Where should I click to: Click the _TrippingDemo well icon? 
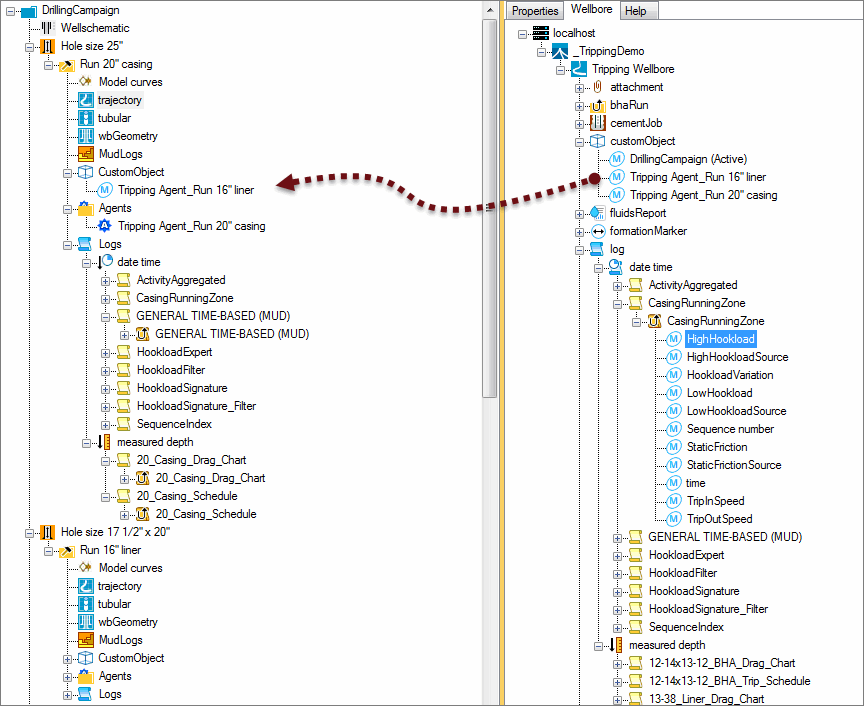pos(560,51)
